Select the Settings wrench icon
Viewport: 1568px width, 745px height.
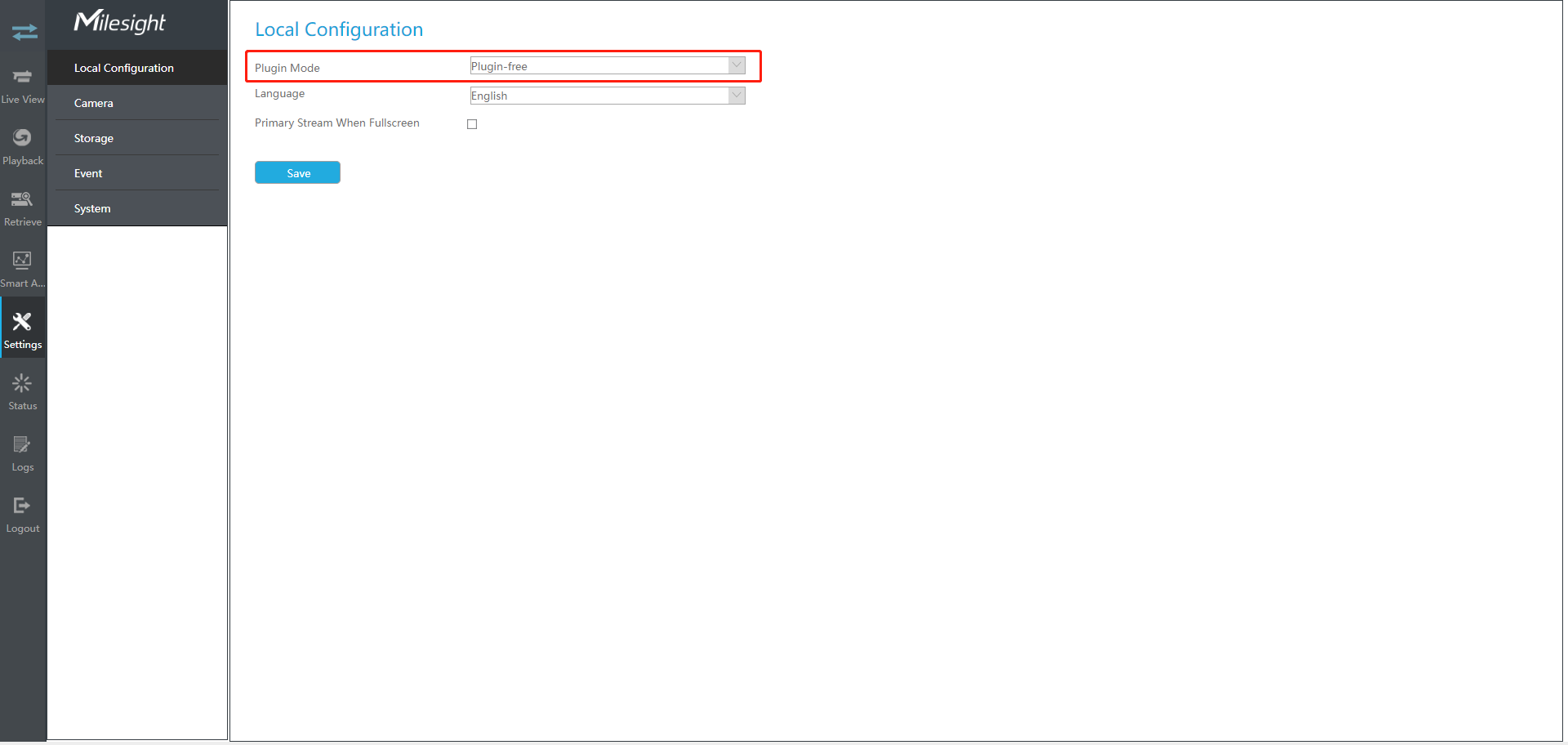click(22, 322)
